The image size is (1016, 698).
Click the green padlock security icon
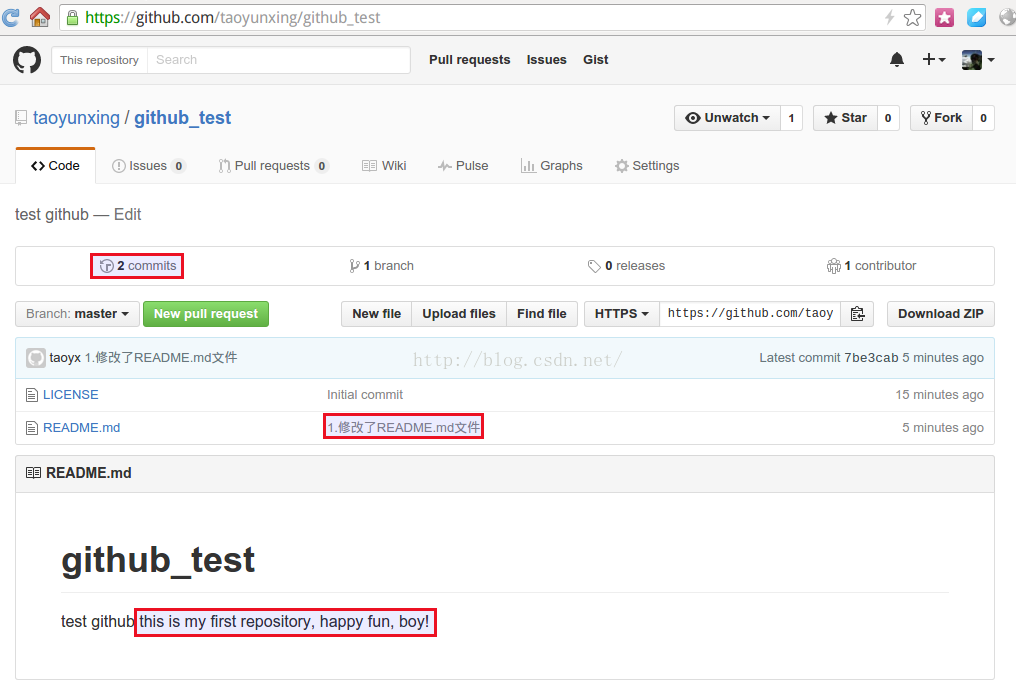pos(73,17)
